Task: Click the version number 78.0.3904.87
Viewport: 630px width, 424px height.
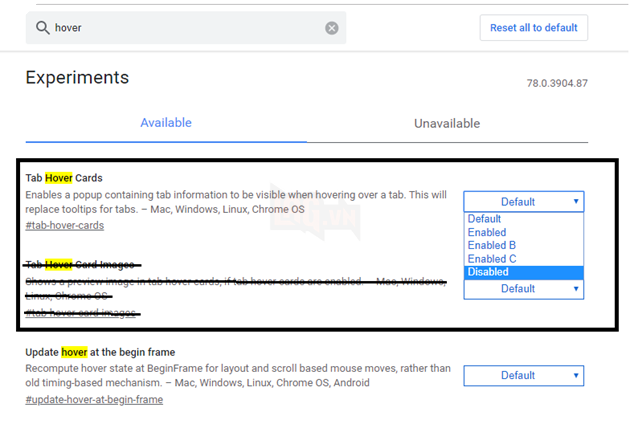Action: tap(557, 83)
